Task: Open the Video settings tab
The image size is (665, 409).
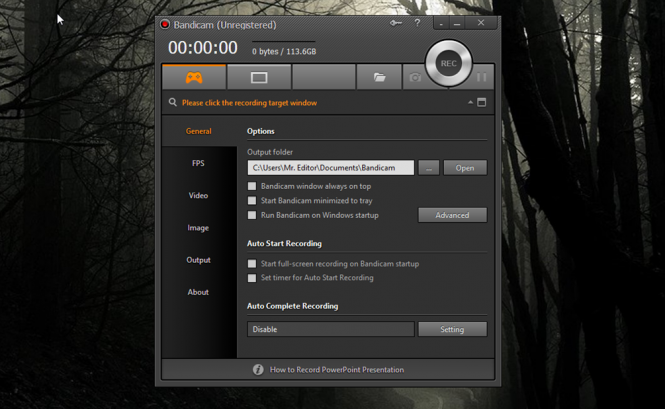Action: click(198, 196)
